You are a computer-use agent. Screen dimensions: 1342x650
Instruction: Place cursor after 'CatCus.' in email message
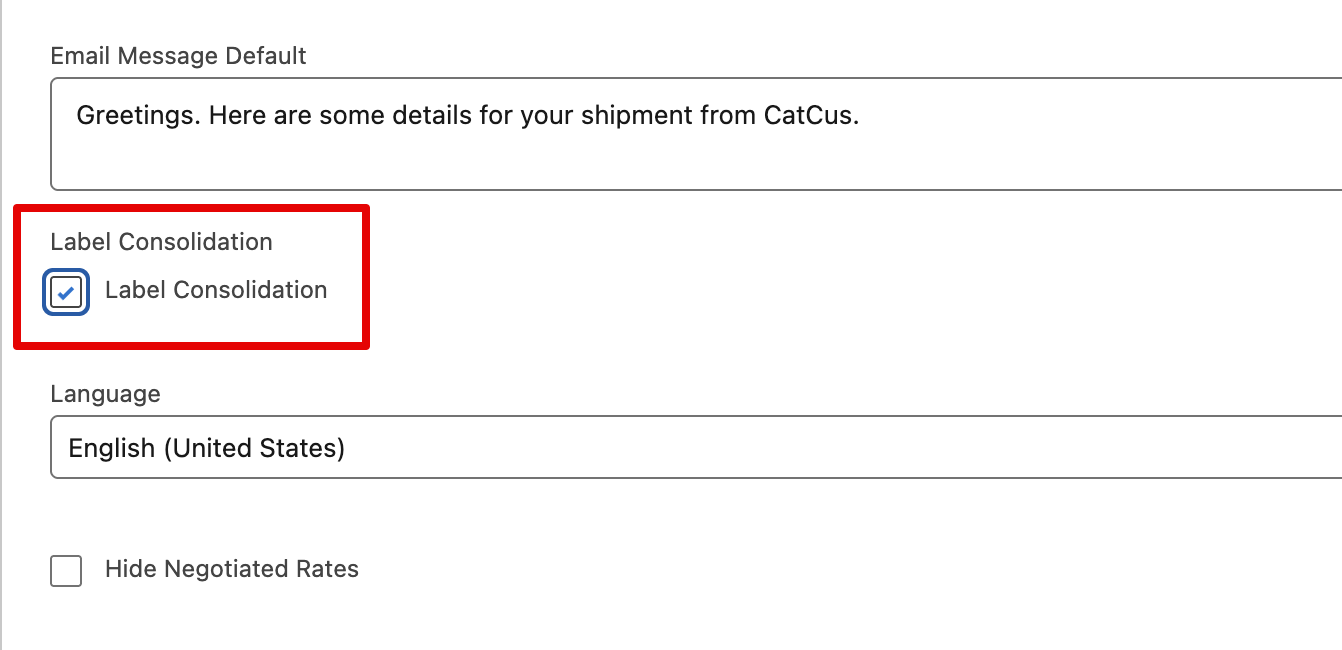tap(862, 116)
